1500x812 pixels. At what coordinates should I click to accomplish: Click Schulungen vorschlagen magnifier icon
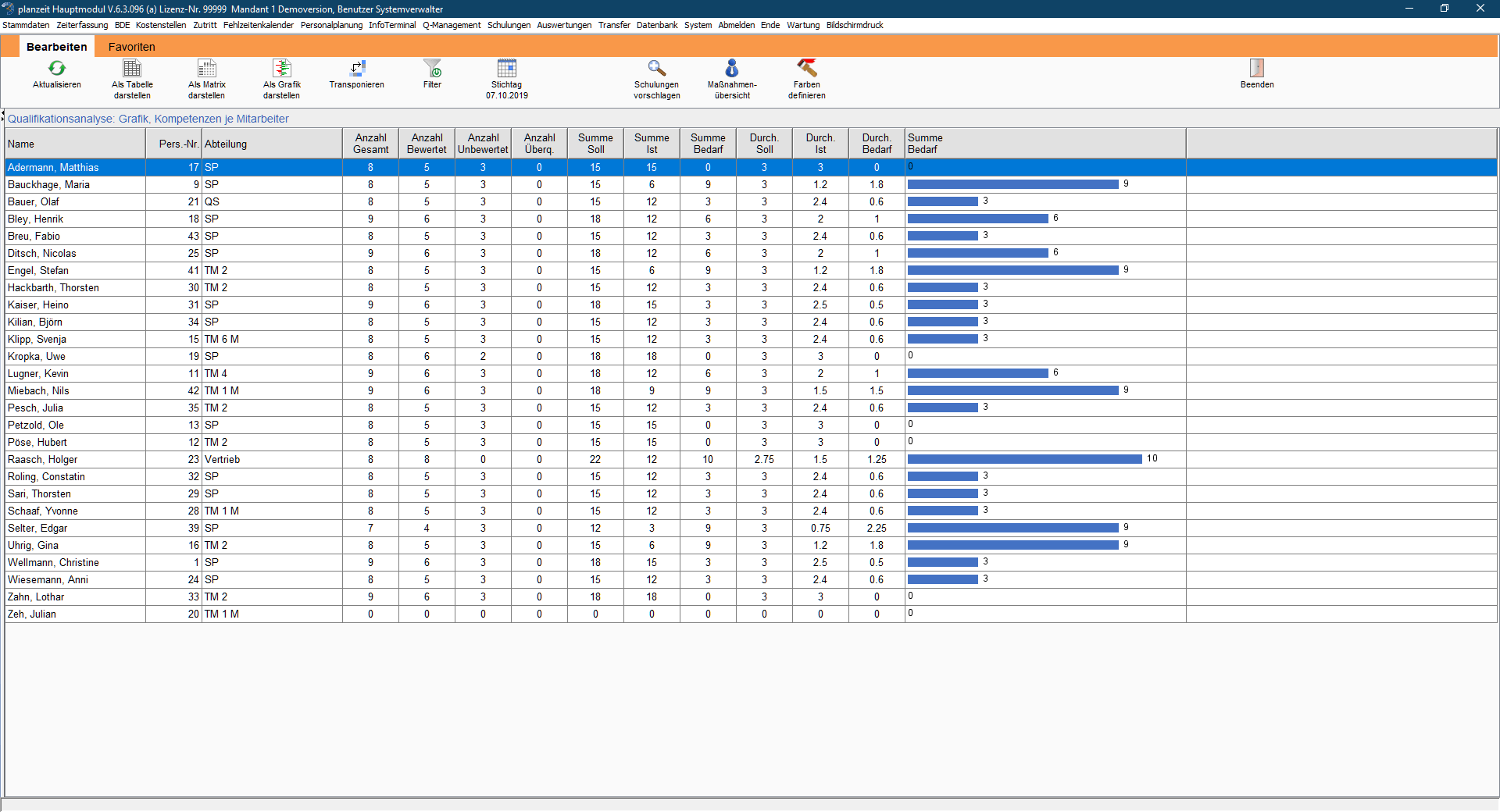point(656,69)
